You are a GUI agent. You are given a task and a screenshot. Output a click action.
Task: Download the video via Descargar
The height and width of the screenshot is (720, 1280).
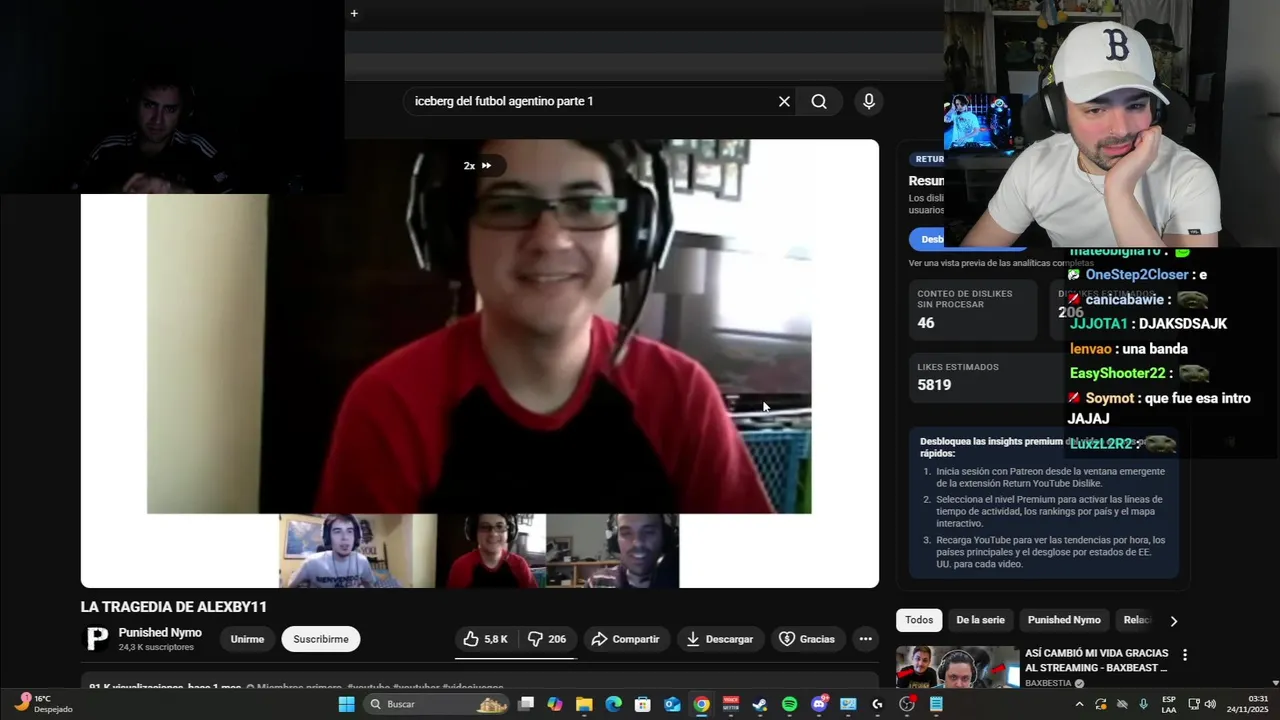click(720, 639)
